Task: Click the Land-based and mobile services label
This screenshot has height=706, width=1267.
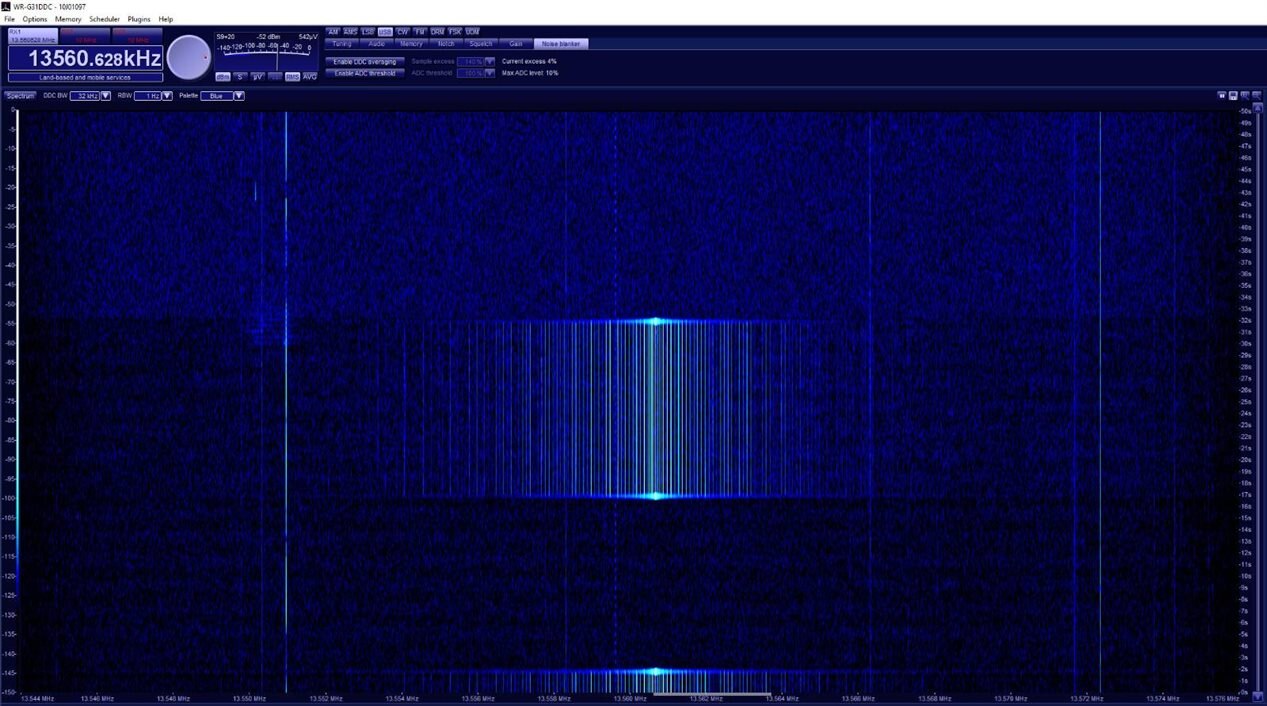Action: 85,77
